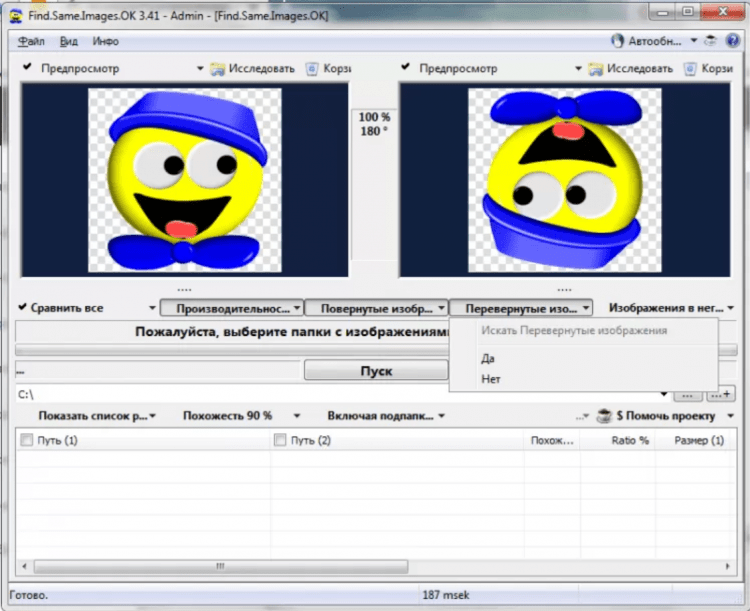Click the left smiley preview image
The image size is (750, 611).
click(185, 180)
